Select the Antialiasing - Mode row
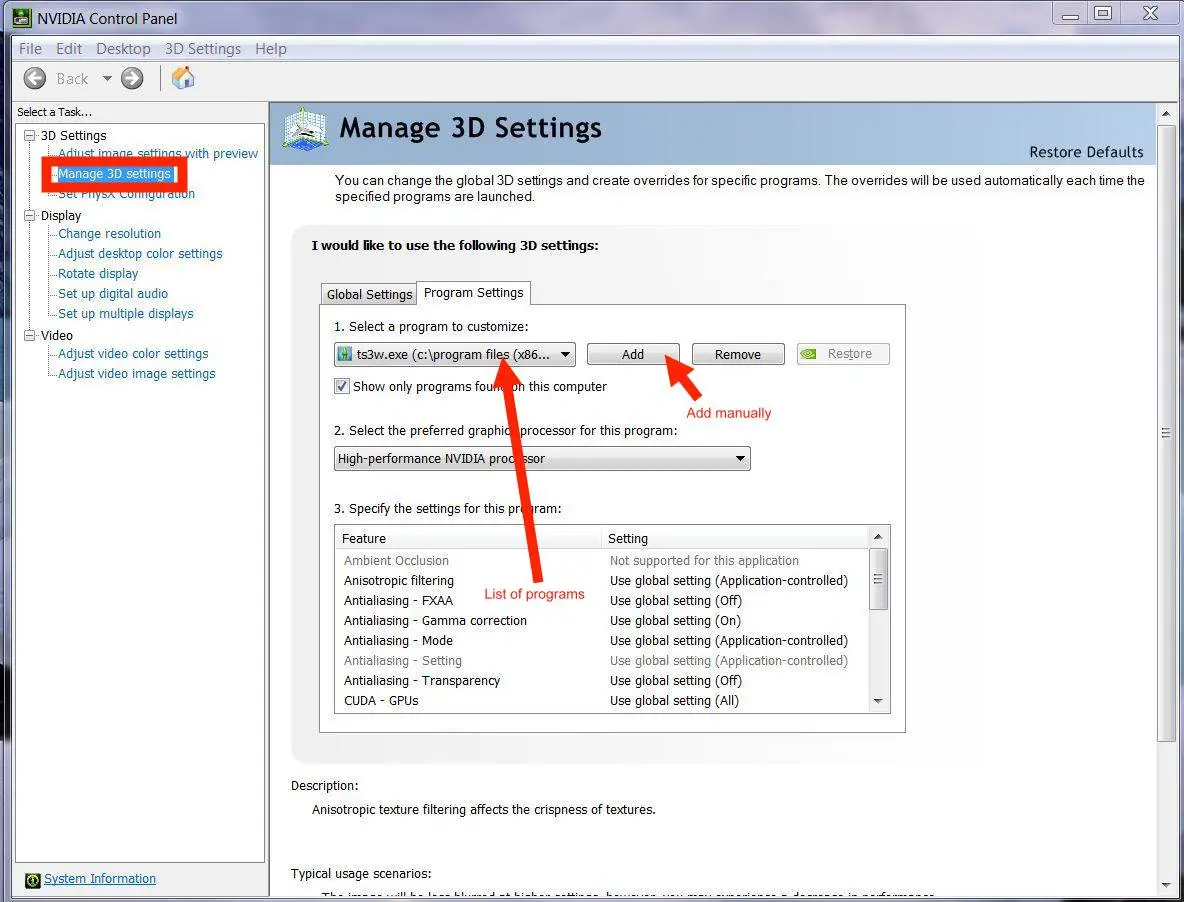 (x=602, y=641)
